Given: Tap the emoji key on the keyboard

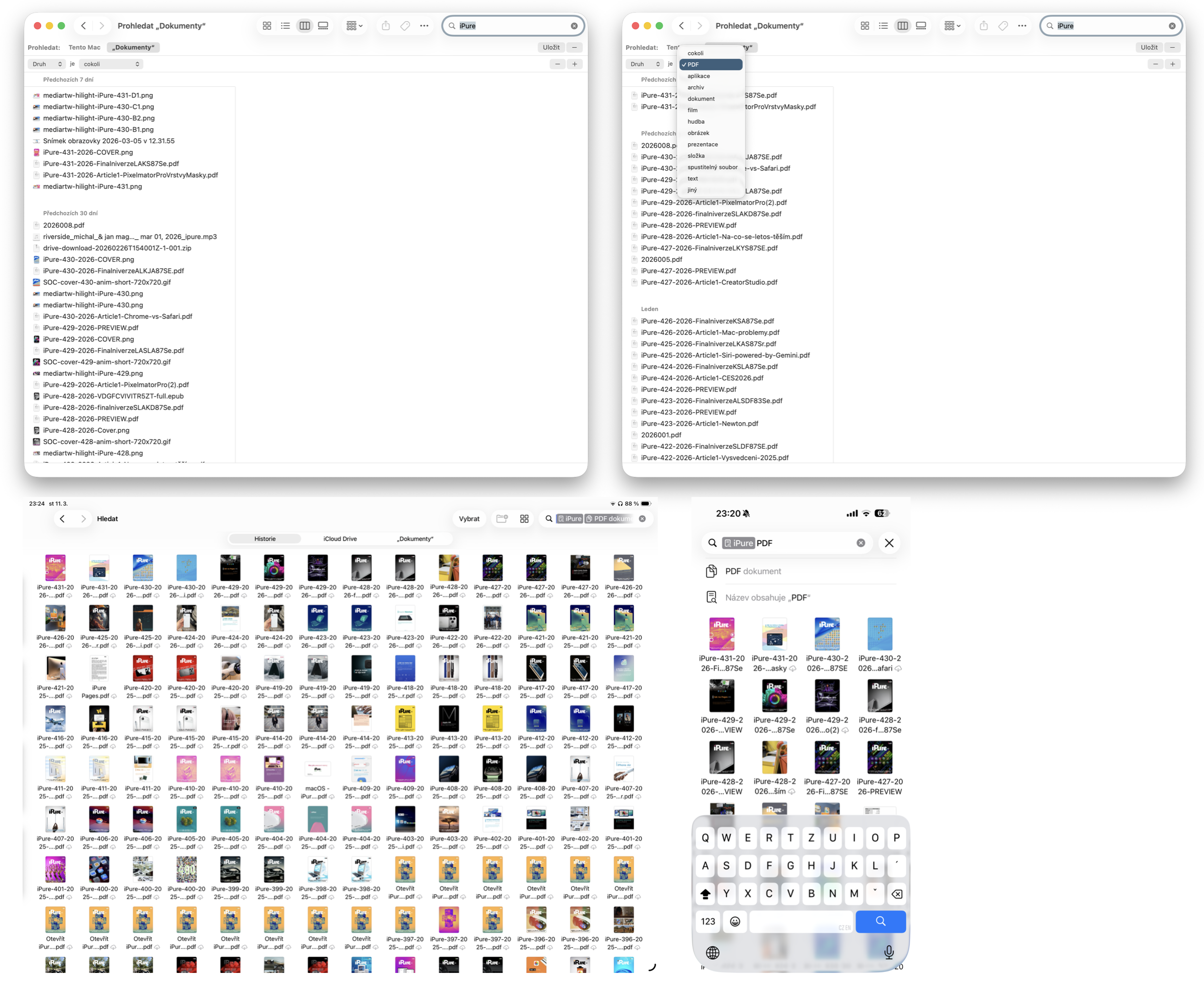Looking at the screenshot, I should click(735, 922).
